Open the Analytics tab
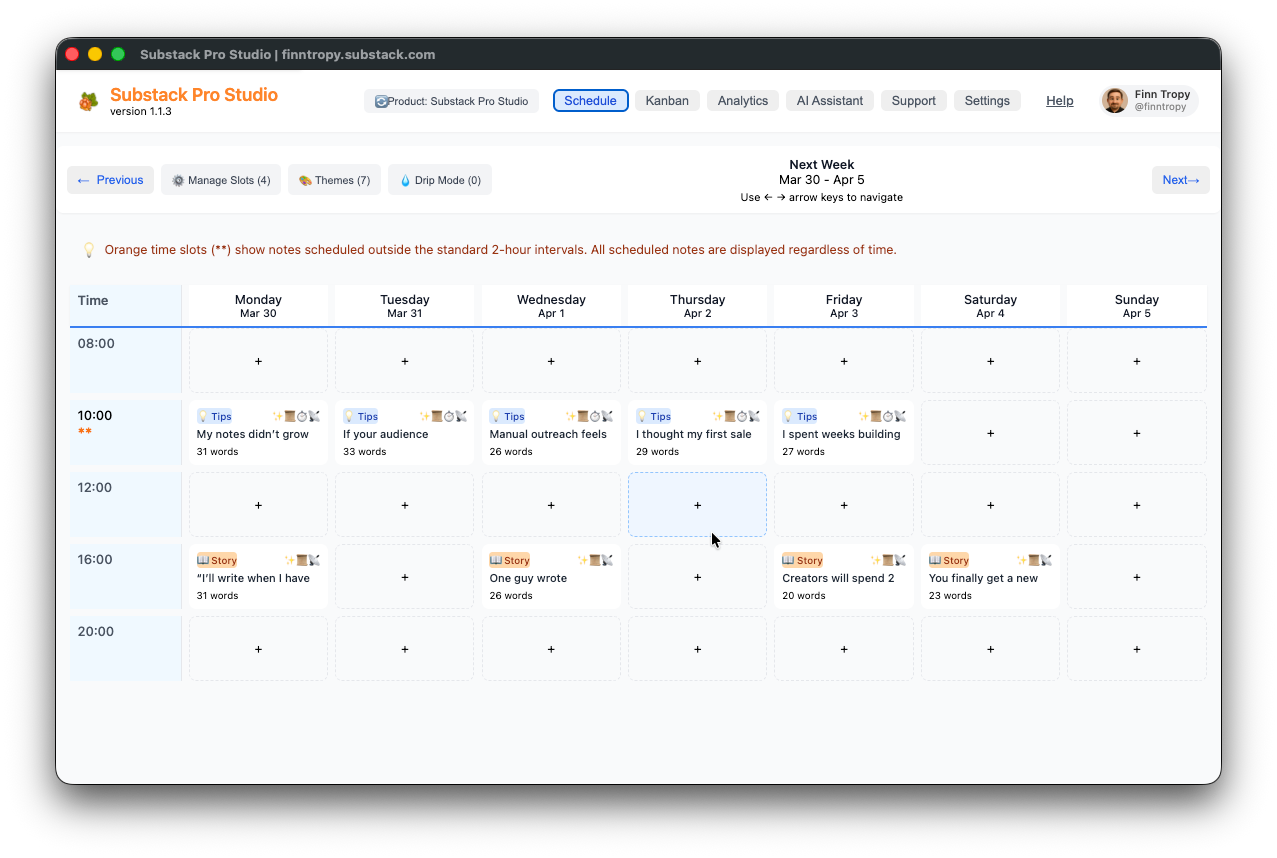This screenshot has height=858, width=1277. pos(743,101)
